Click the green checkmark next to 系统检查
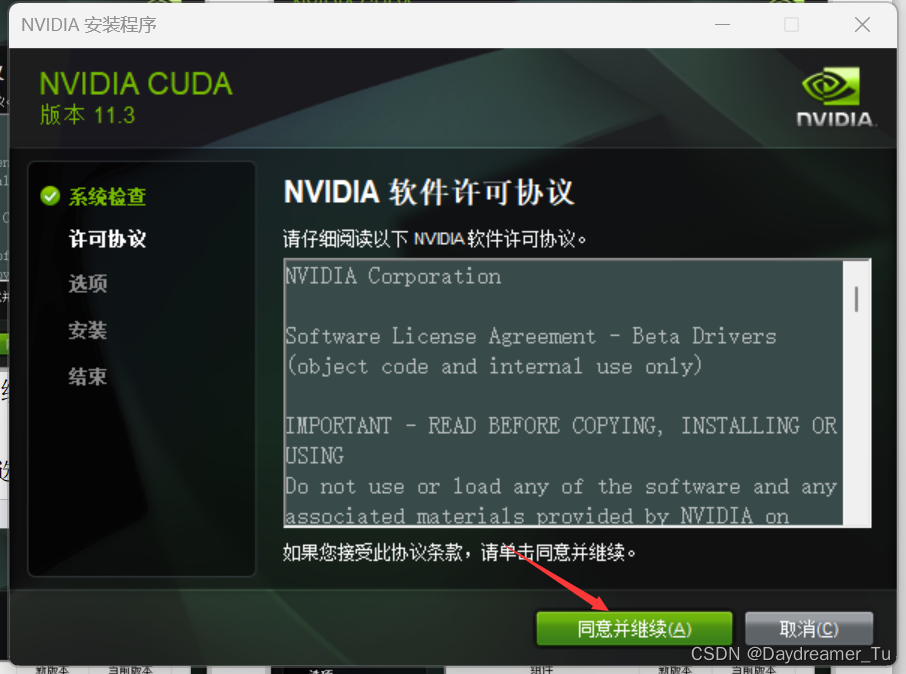Viewport: 906px width, 674px height. 50,196
